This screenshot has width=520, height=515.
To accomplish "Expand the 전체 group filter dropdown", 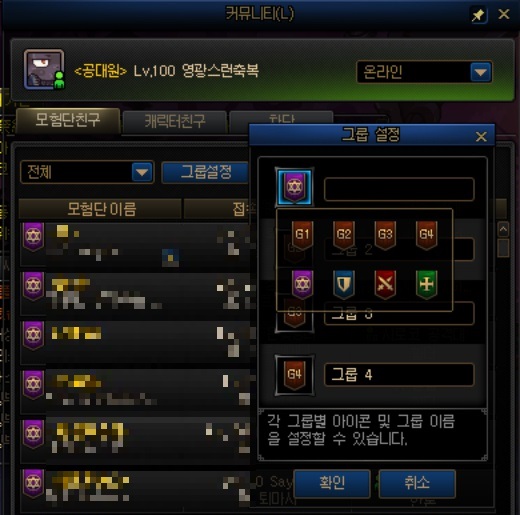I will pos(142,172).
